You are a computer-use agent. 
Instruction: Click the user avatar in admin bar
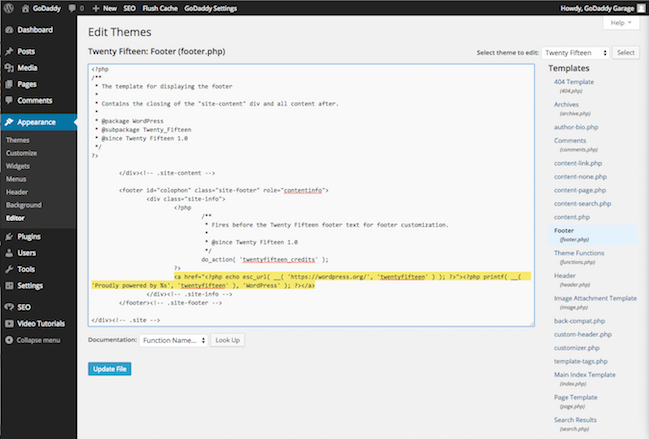pyautogui.click(x=641, y=8)
